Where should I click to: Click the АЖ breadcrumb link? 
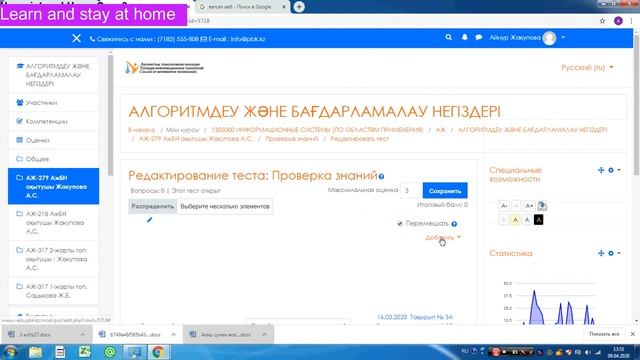440,130
